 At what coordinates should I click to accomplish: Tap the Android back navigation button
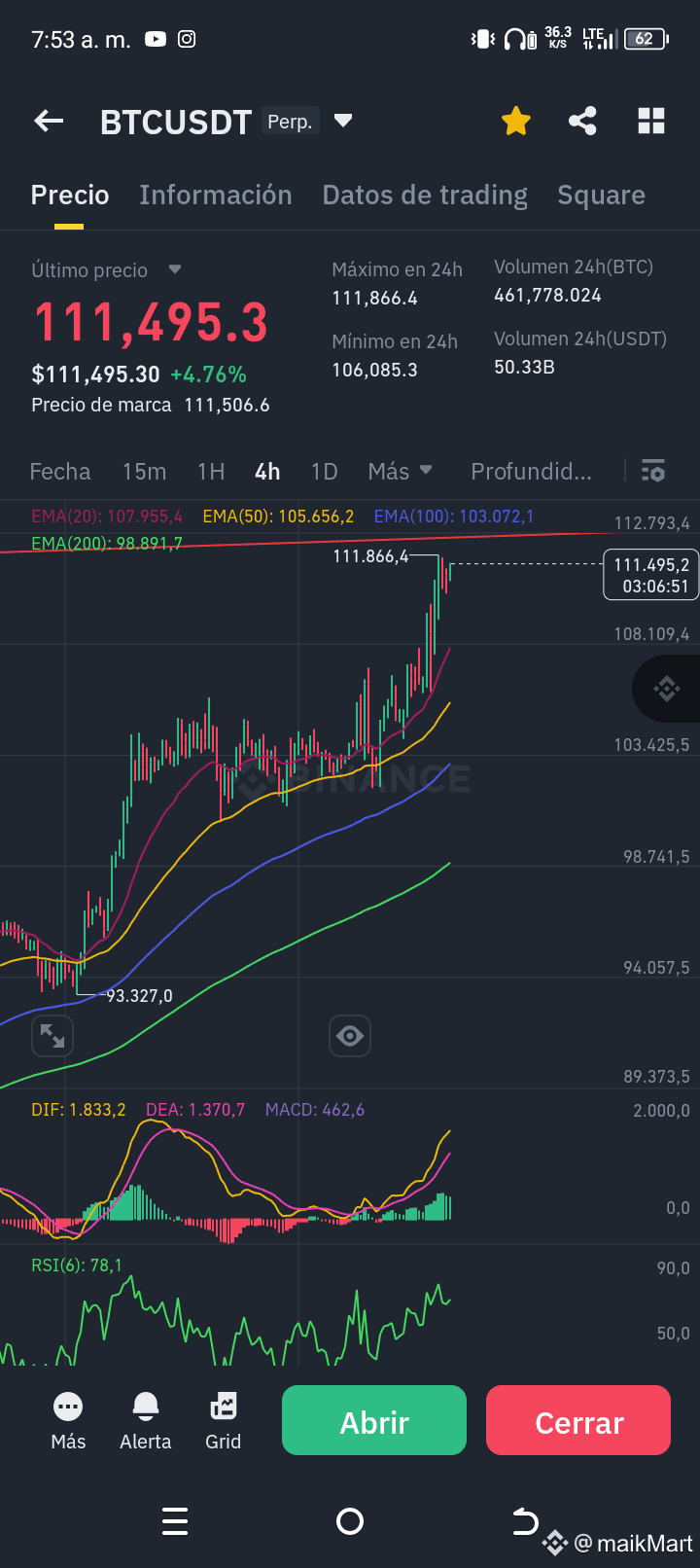tap(525, 1520)
